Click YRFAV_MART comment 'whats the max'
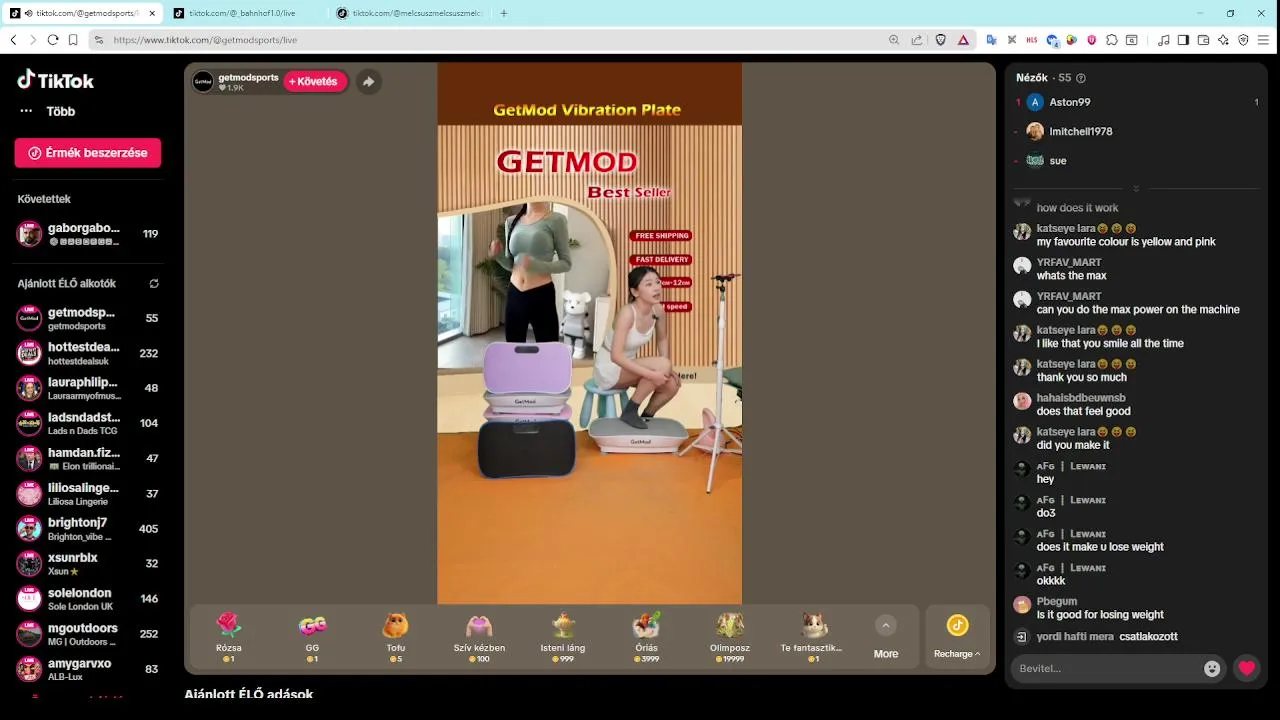This screenshot has width=1280, height=720. click(1072, 276)
